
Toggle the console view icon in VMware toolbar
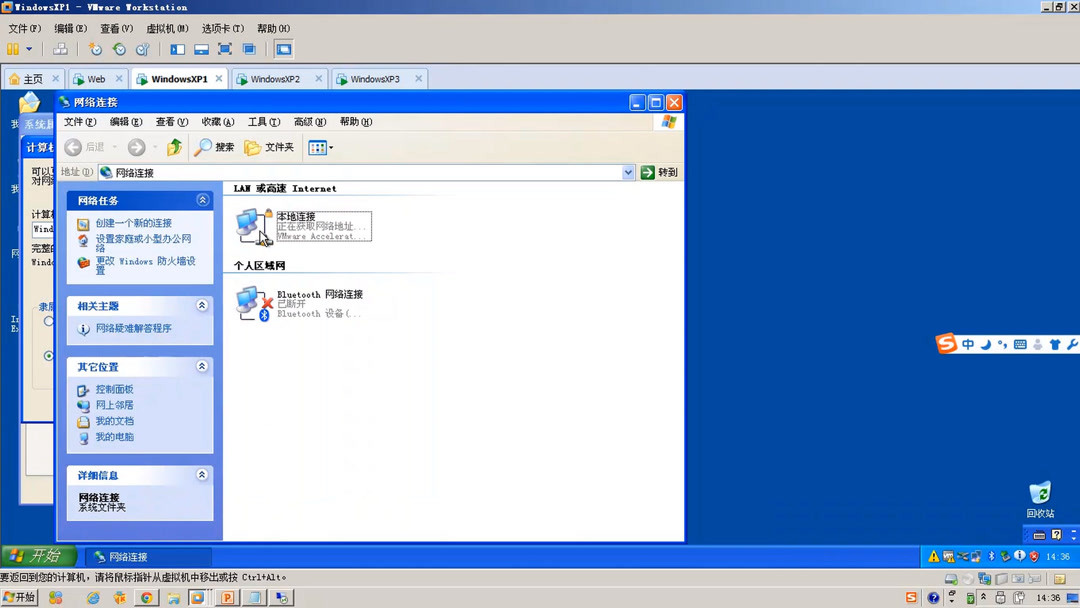200,48
